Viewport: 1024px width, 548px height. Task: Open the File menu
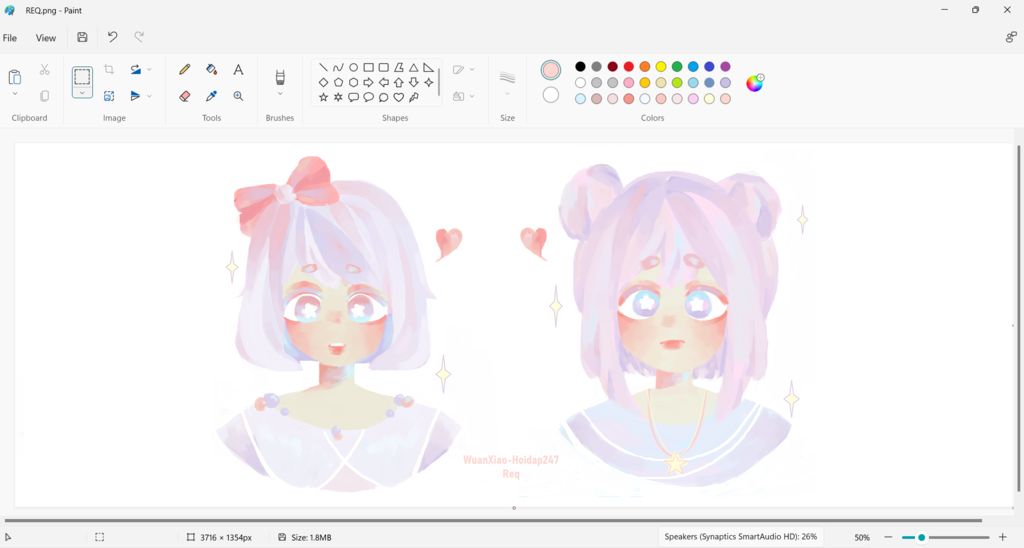click(10, 38)
